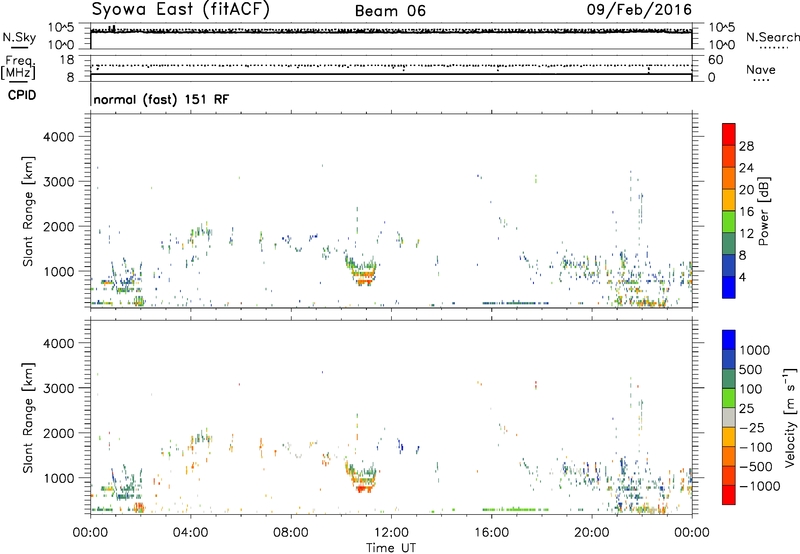This screenshot has height=554, width=800.
Task: Click "Slant Range [km]" label of the power panel
Action: point(28,211)
